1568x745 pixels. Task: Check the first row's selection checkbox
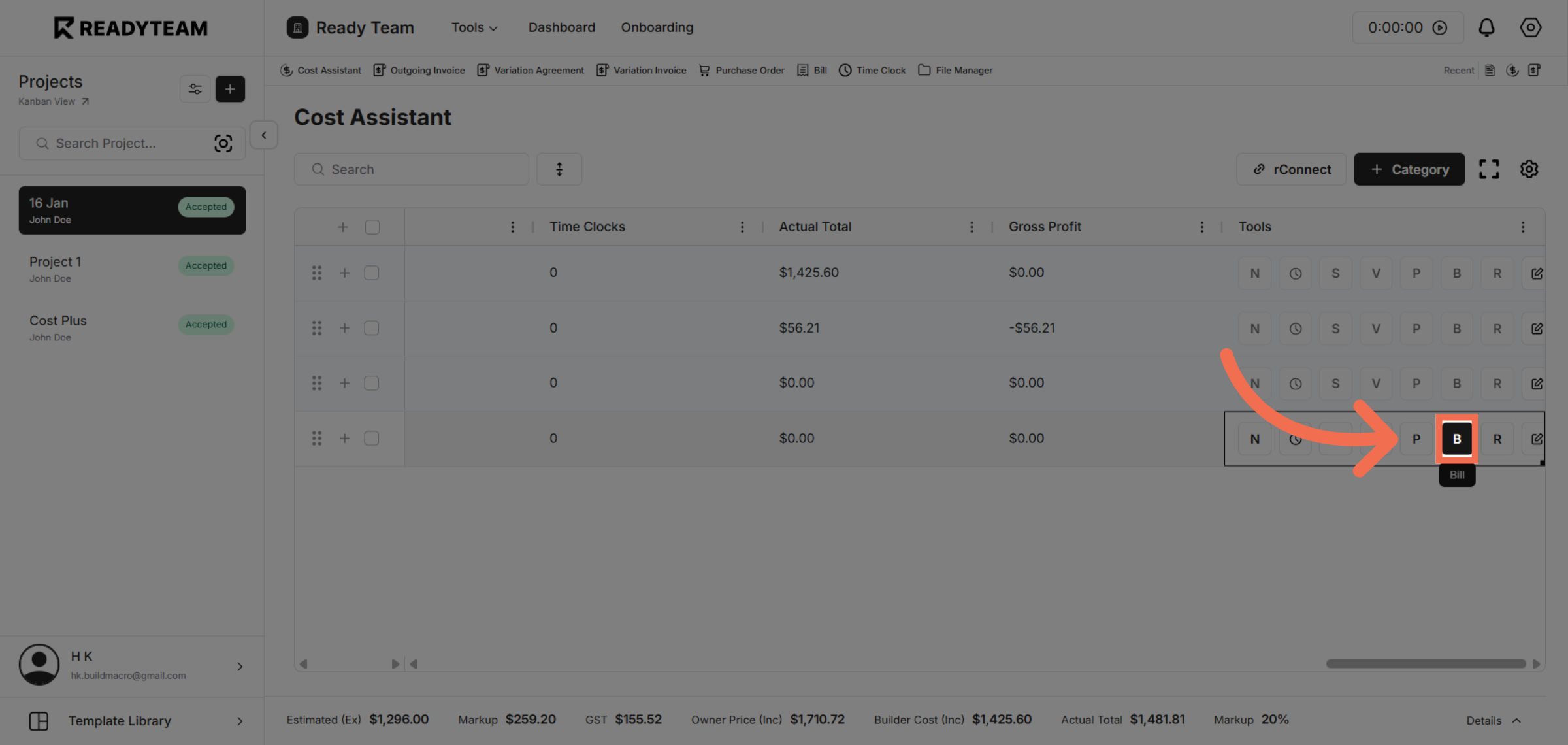click(x=372, y=273)
